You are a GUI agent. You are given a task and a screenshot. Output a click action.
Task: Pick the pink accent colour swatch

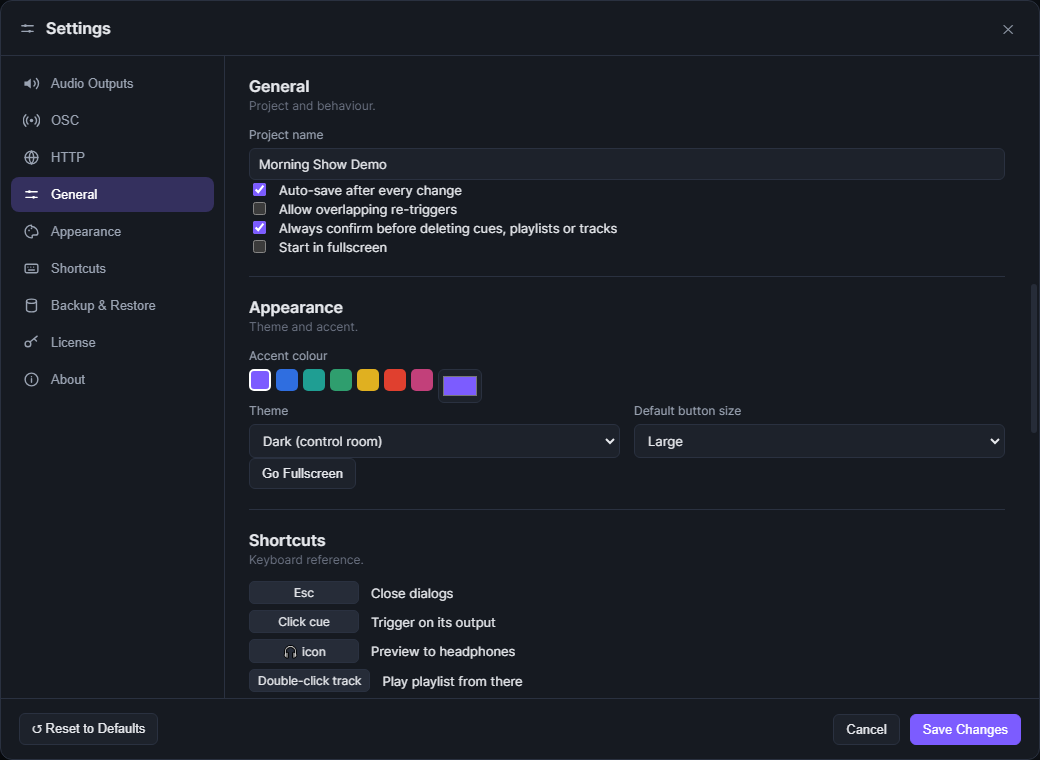(422, 380)
